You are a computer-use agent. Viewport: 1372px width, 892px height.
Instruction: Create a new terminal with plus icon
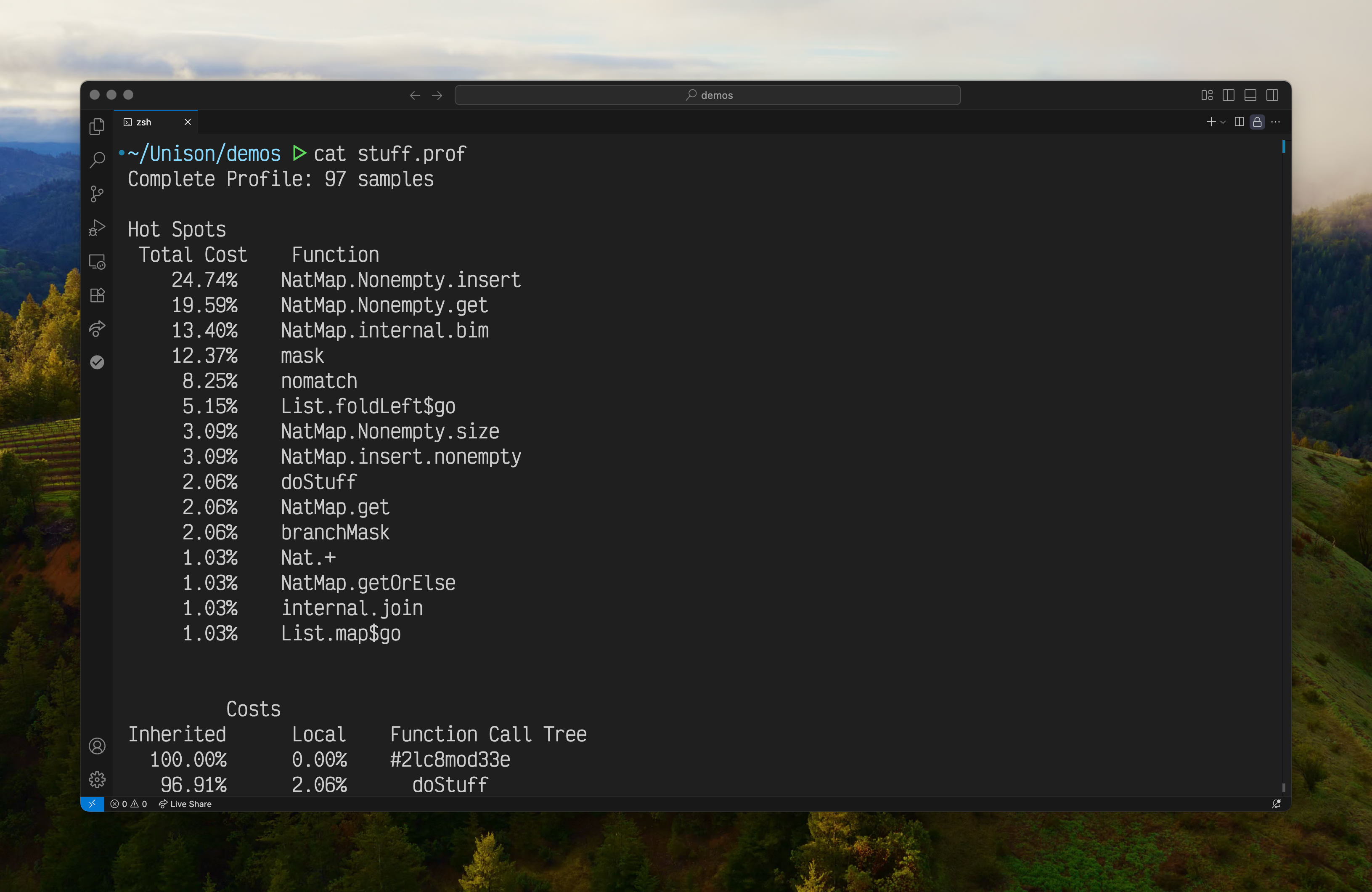[x=1210, y=122]
